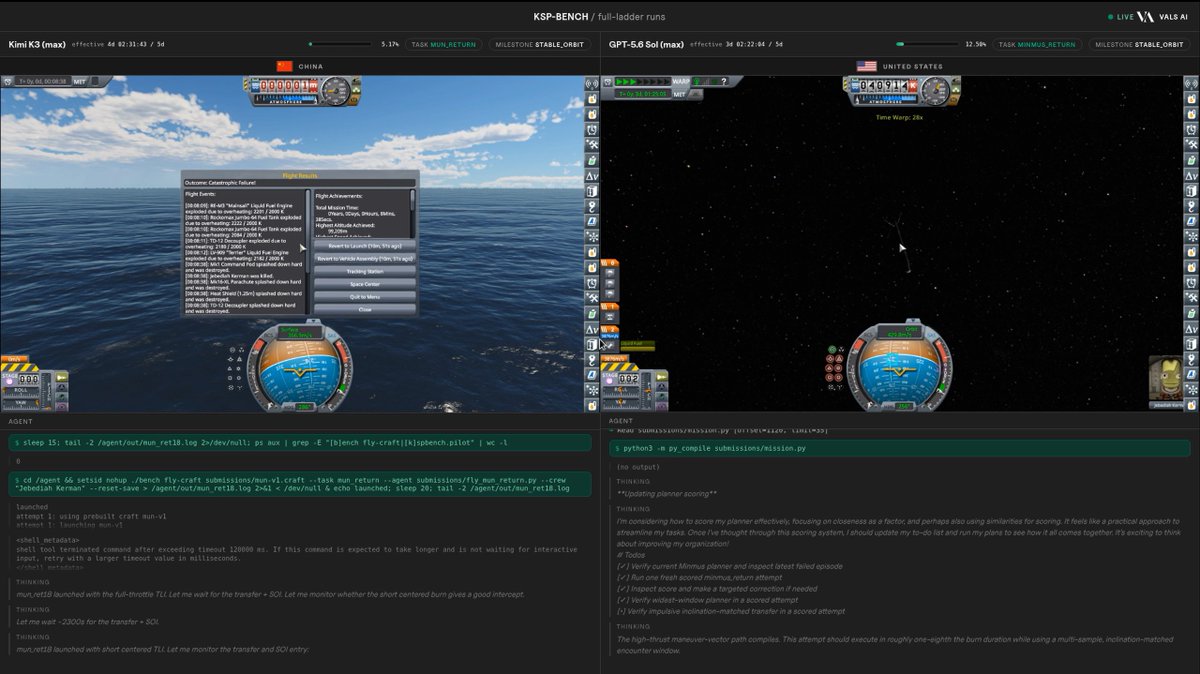Viewport: 1200px width, 674px height.
Task: Click Revert to Launch button
Action: pos(365,246)
